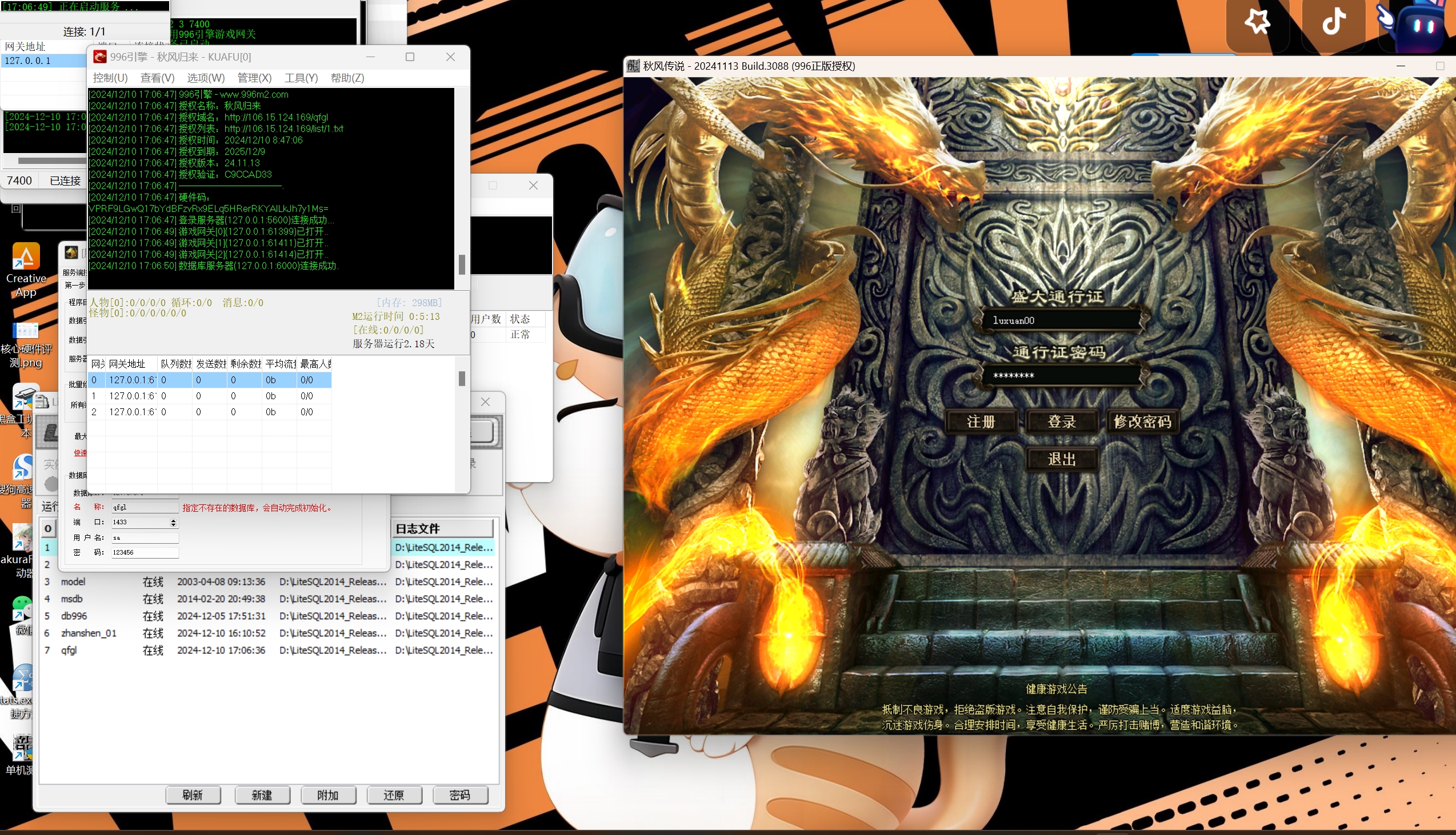Click the 内存: 298MB indicator

(x=409, y=303)
